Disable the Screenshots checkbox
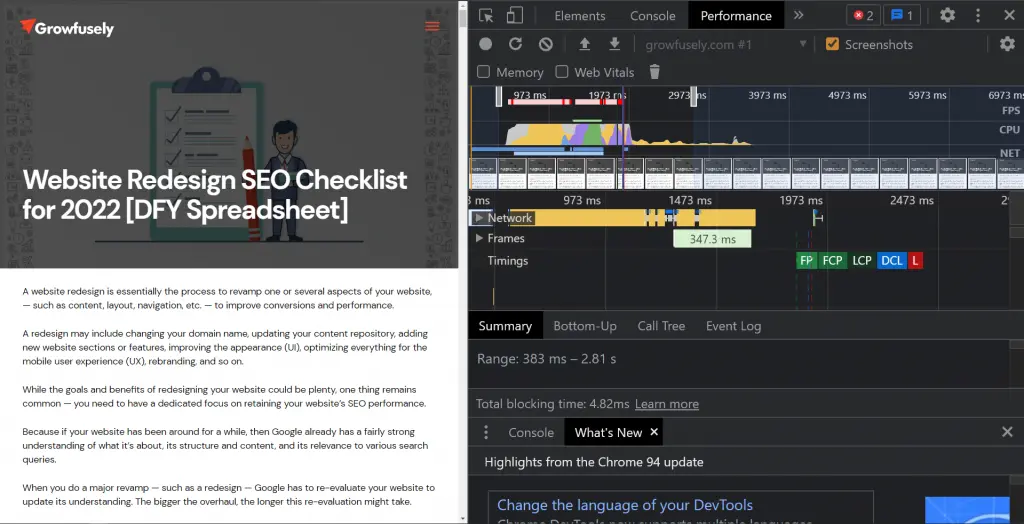Image resolution: width=1024 pixels, height=524 pixels. (832, 44)
